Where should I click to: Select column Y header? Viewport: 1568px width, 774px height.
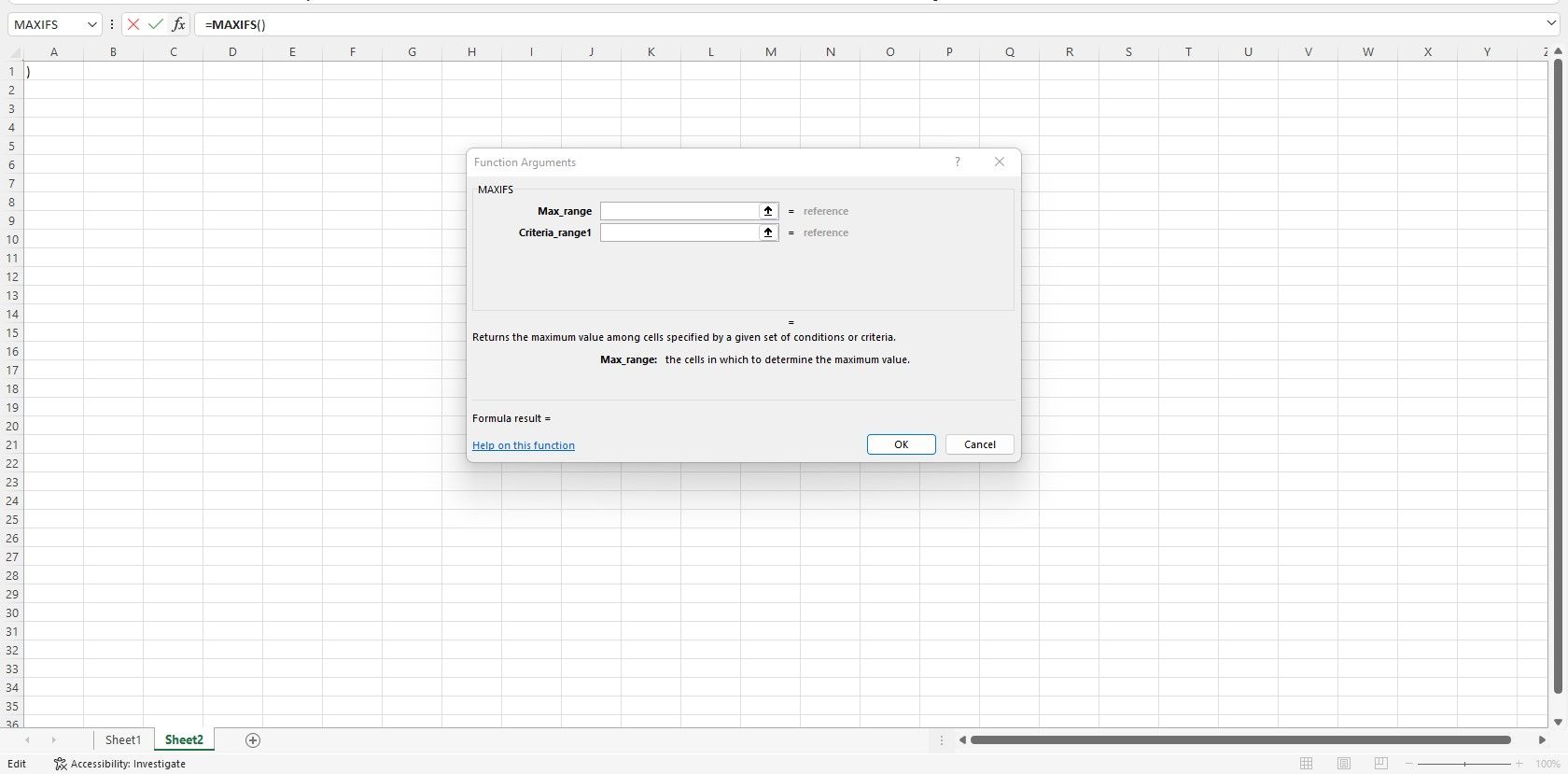pos(1487,51)
